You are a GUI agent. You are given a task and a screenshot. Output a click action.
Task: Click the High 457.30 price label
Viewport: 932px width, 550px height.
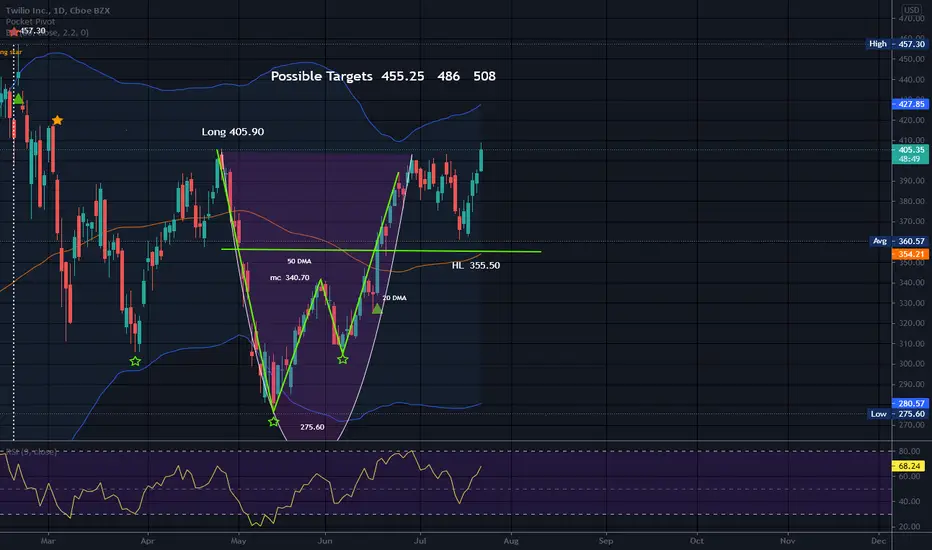(x=897, y=44)
